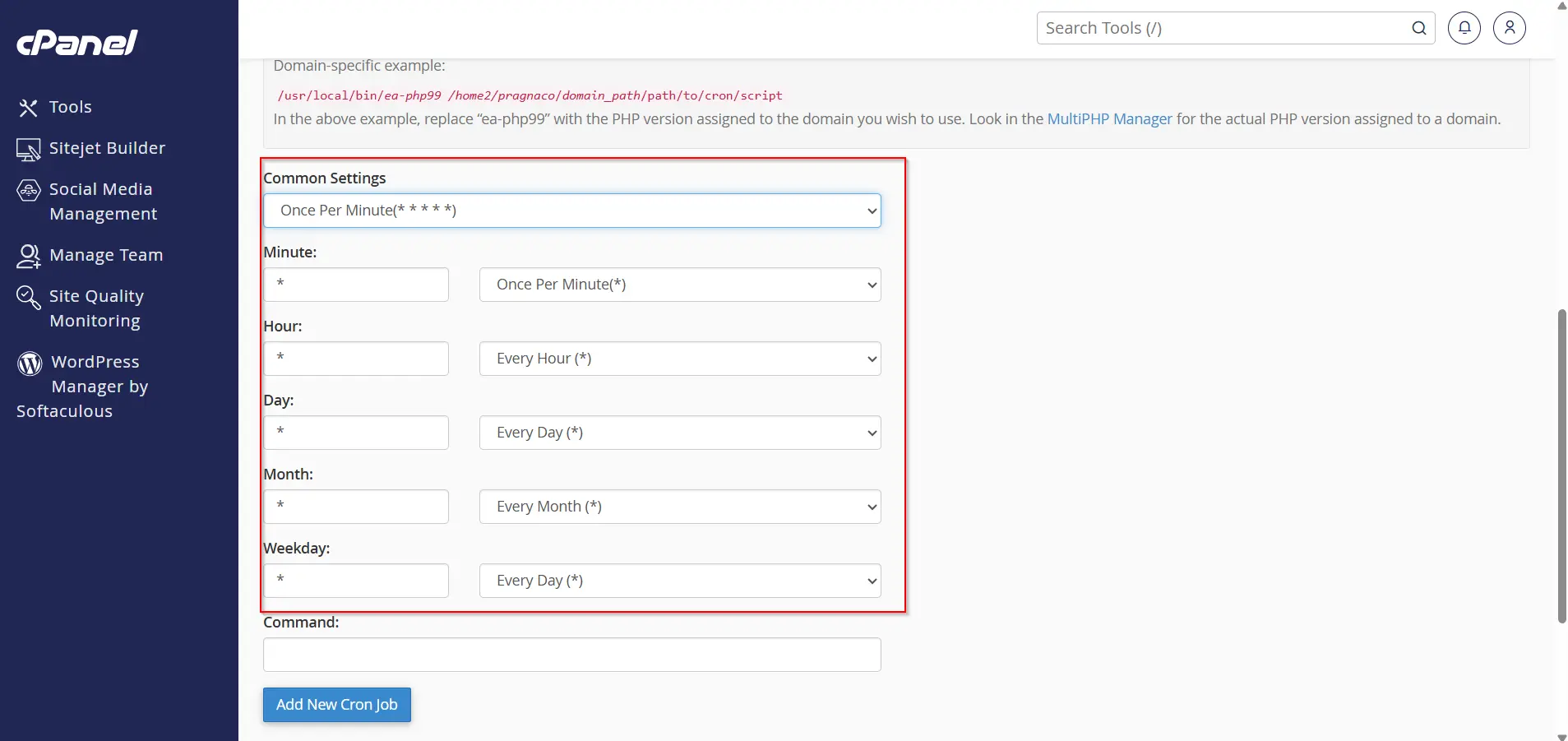Click the Hour text field

[x=356, y=359]
